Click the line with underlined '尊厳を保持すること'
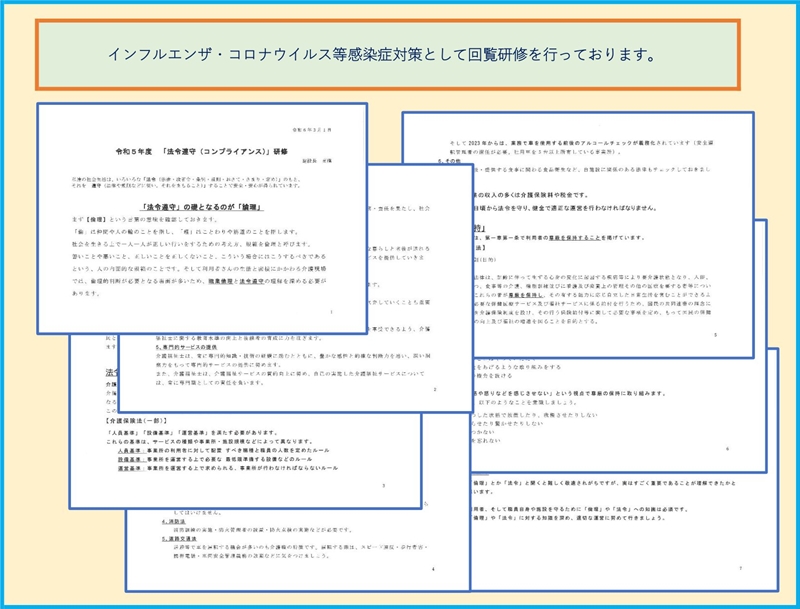800x609 pixels. (x=559, y=238)
